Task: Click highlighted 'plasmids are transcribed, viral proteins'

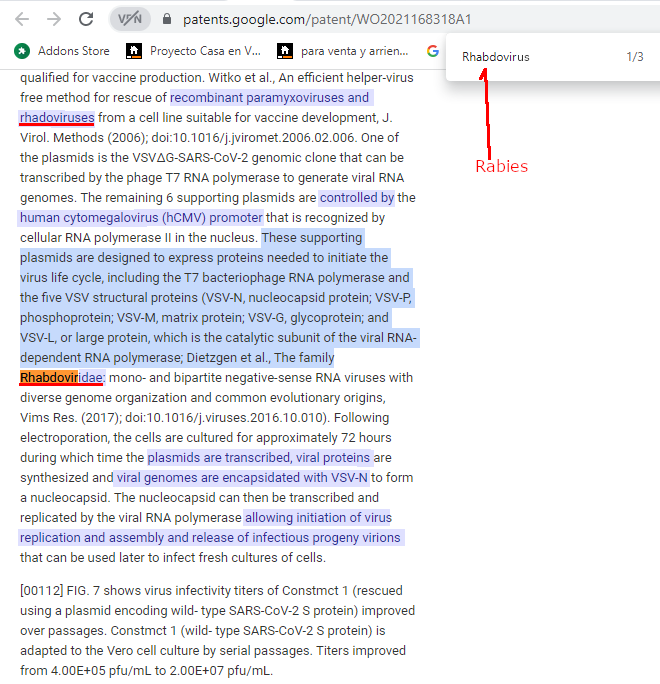Action: [259, 458]
